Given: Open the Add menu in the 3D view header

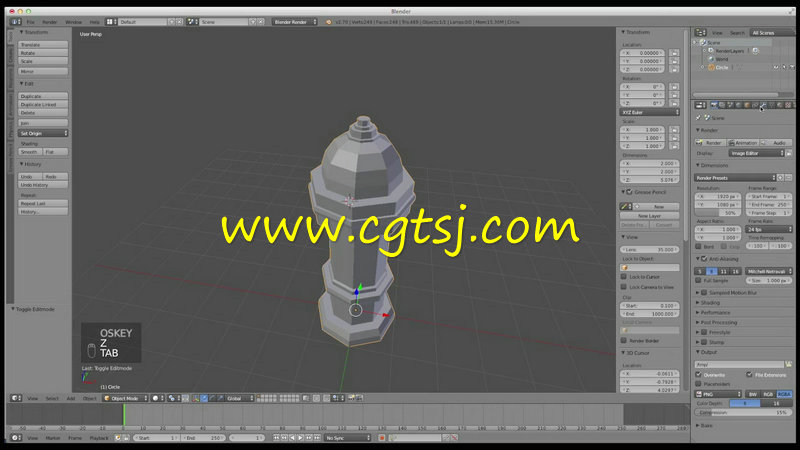Looking at the screenshot, I should [x=71, y=398].
